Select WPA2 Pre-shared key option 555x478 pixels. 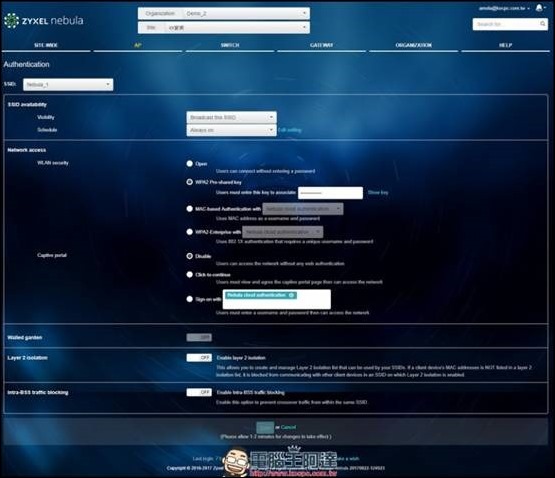click(190, 182)
